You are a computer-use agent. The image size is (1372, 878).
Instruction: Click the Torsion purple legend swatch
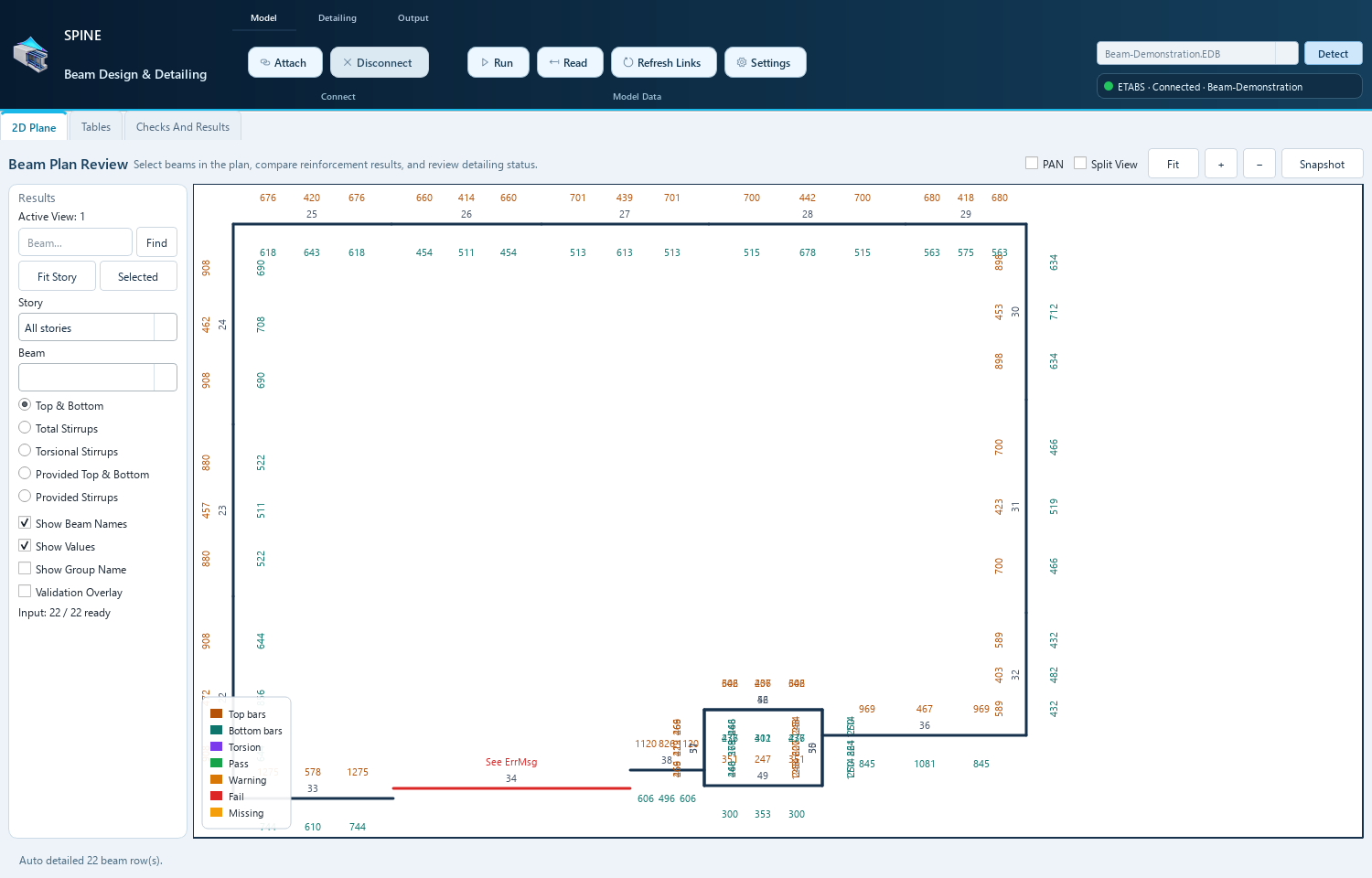tap(217, 746)
